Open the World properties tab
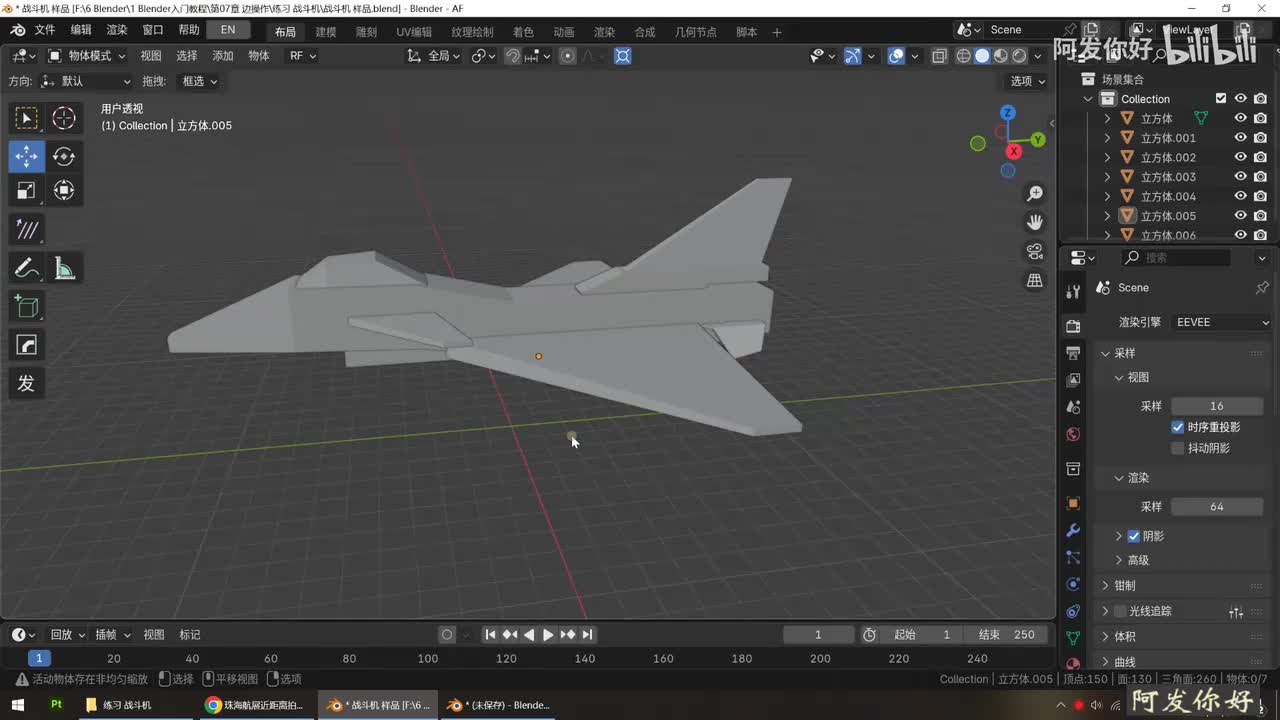1280x720 pixels. click(1073, 434)
